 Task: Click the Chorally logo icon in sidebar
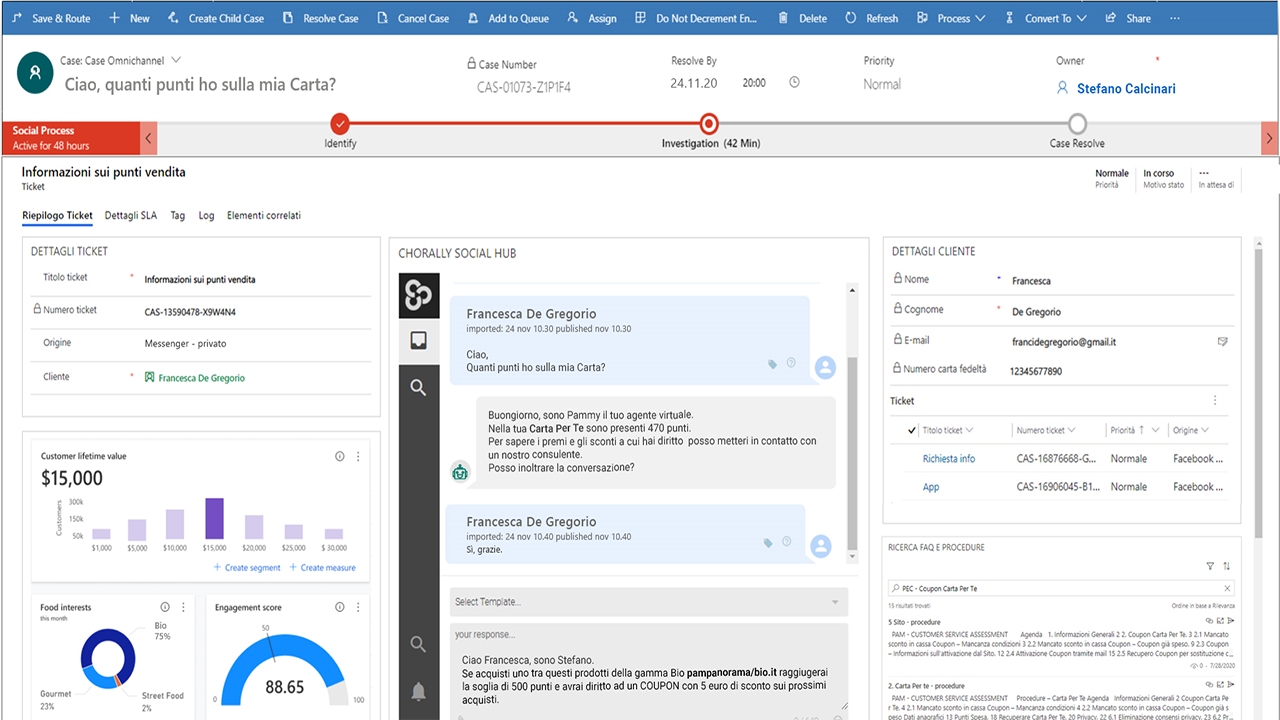pos(418,295)
